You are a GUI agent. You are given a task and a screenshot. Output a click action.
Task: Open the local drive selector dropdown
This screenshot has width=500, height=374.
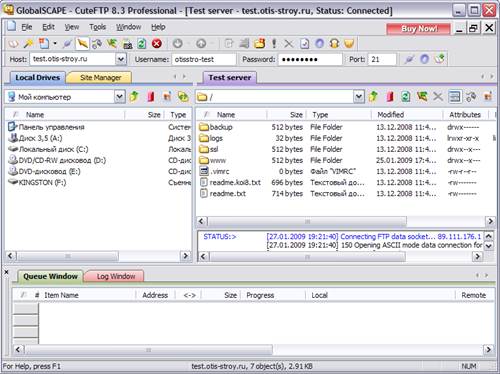pos(120,97)
